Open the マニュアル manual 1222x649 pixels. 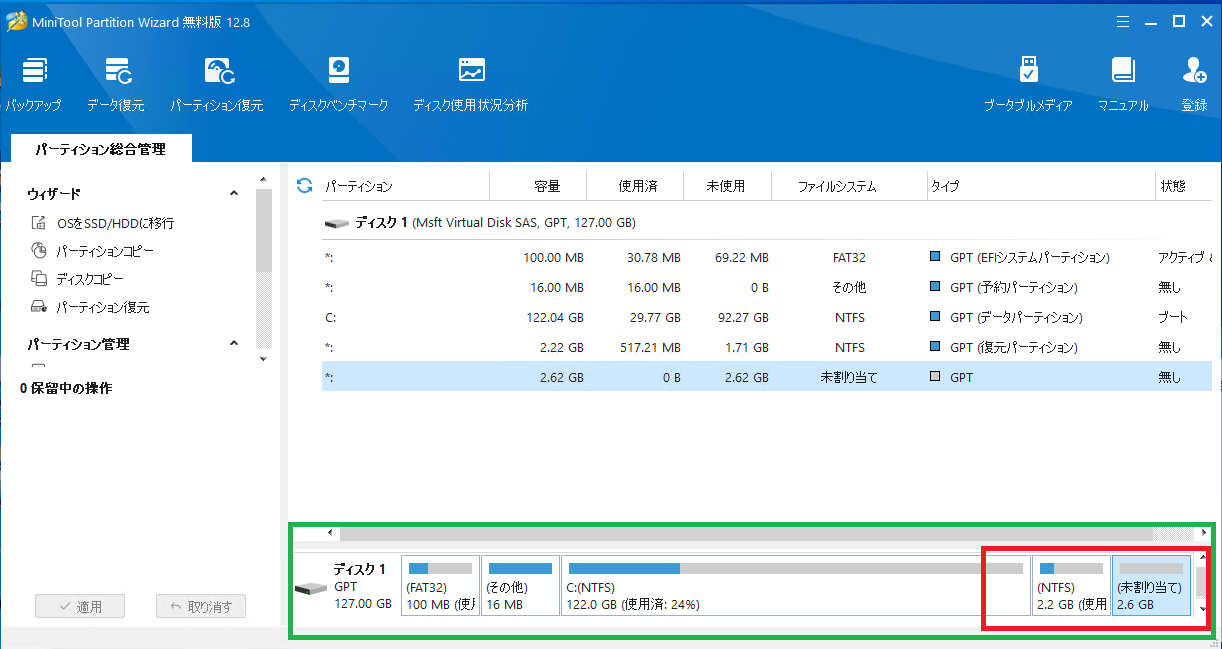click(1123, 84)
